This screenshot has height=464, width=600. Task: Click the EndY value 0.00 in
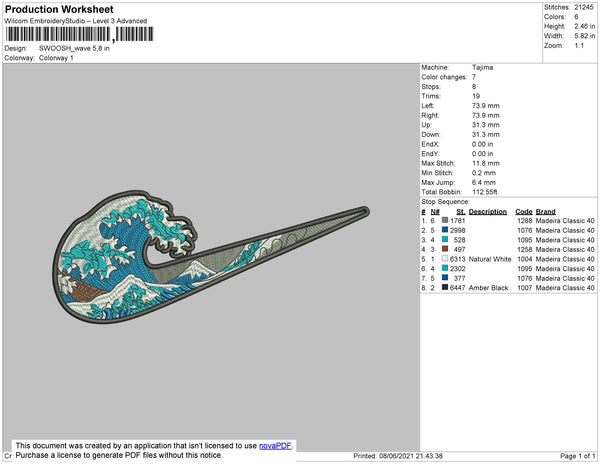pyautogui.click(x=483, y=153)
